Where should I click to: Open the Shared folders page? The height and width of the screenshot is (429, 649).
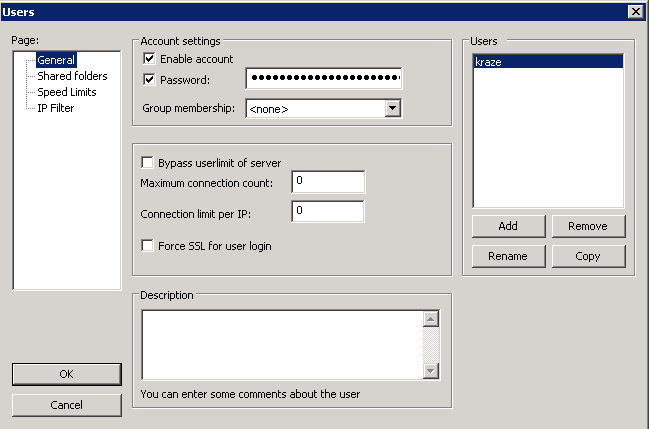(72, 76)
